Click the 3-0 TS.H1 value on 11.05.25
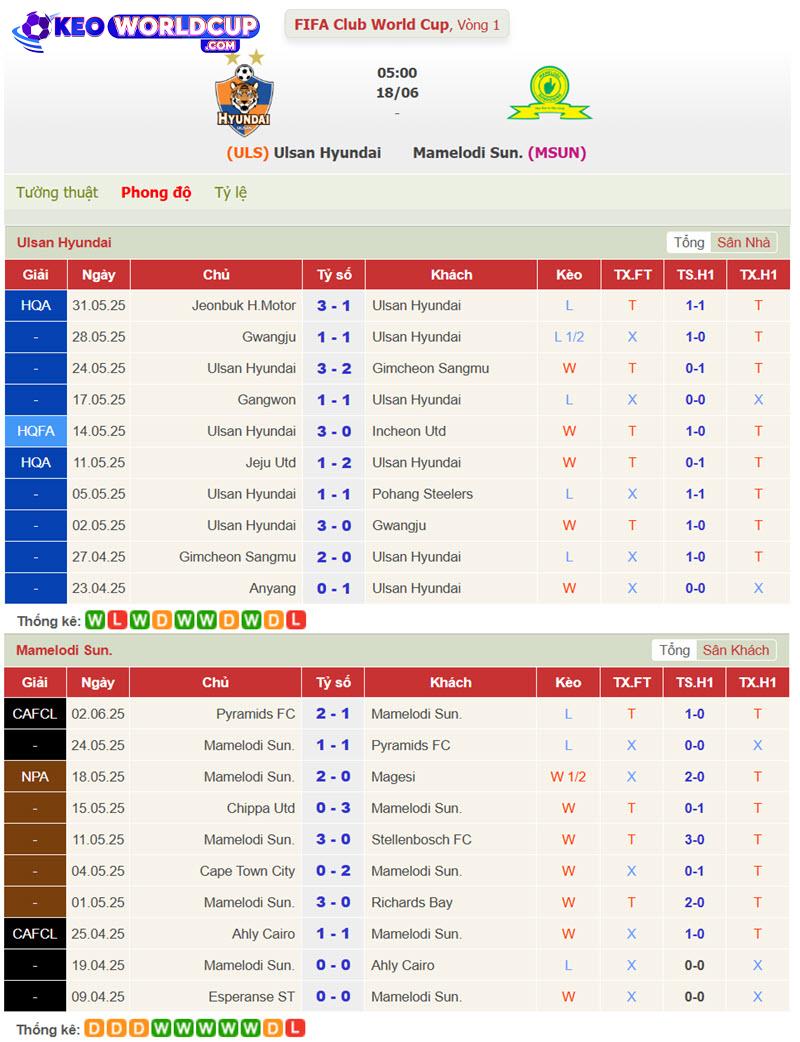 [694, 839]
